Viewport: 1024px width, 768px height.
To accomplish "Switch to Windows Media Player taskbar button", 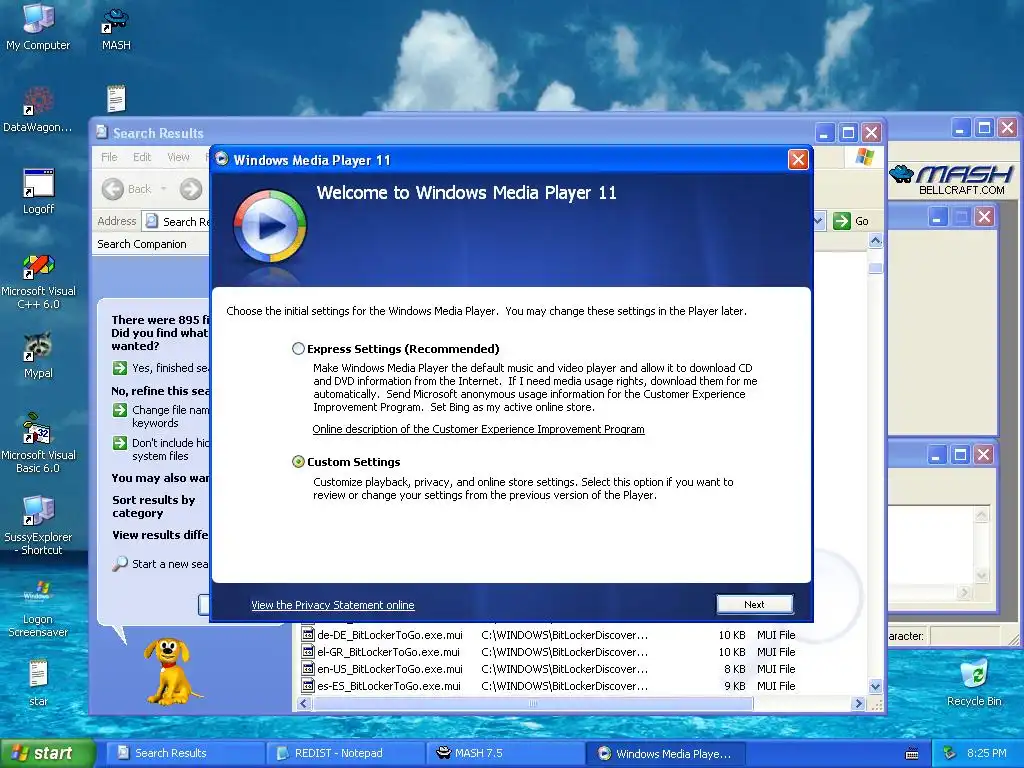I will pyautogui.click(x=665, y=753).
